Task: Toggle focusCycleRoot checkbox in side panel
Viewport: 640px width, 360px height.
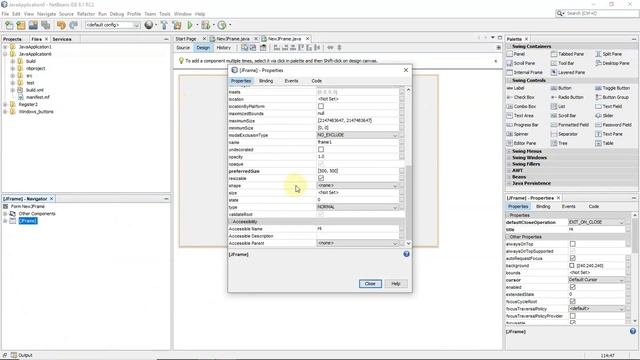Action: coord(573,302)
